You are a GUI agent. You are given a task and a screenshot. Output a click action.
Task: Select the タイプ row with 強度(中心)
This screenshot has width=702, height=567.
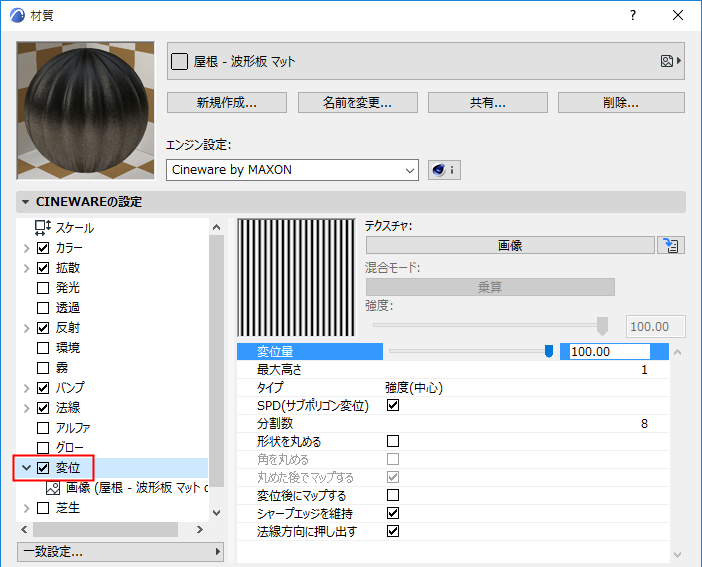tap(453, 388)
